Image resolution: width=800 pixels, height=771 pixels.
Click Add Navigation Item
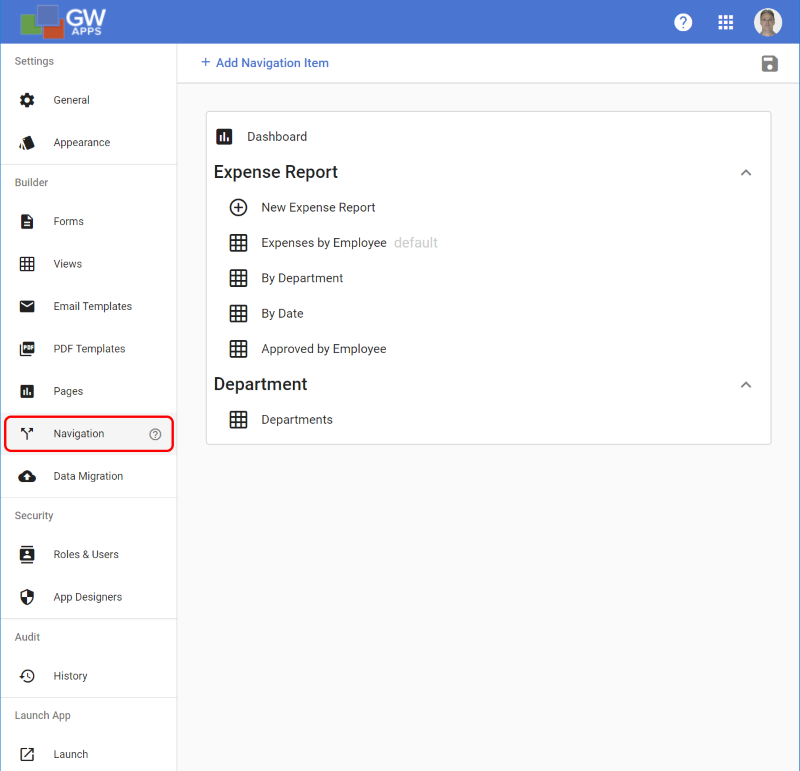265,63
